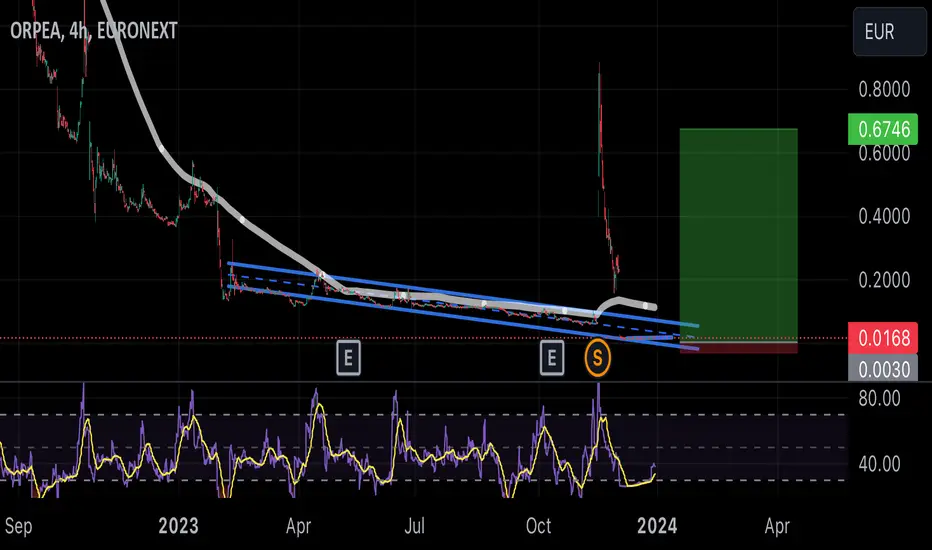The width and height of the screenshot is (932, 550).
Task: Click the Sep date label on time axis
Action: point(18,526)
